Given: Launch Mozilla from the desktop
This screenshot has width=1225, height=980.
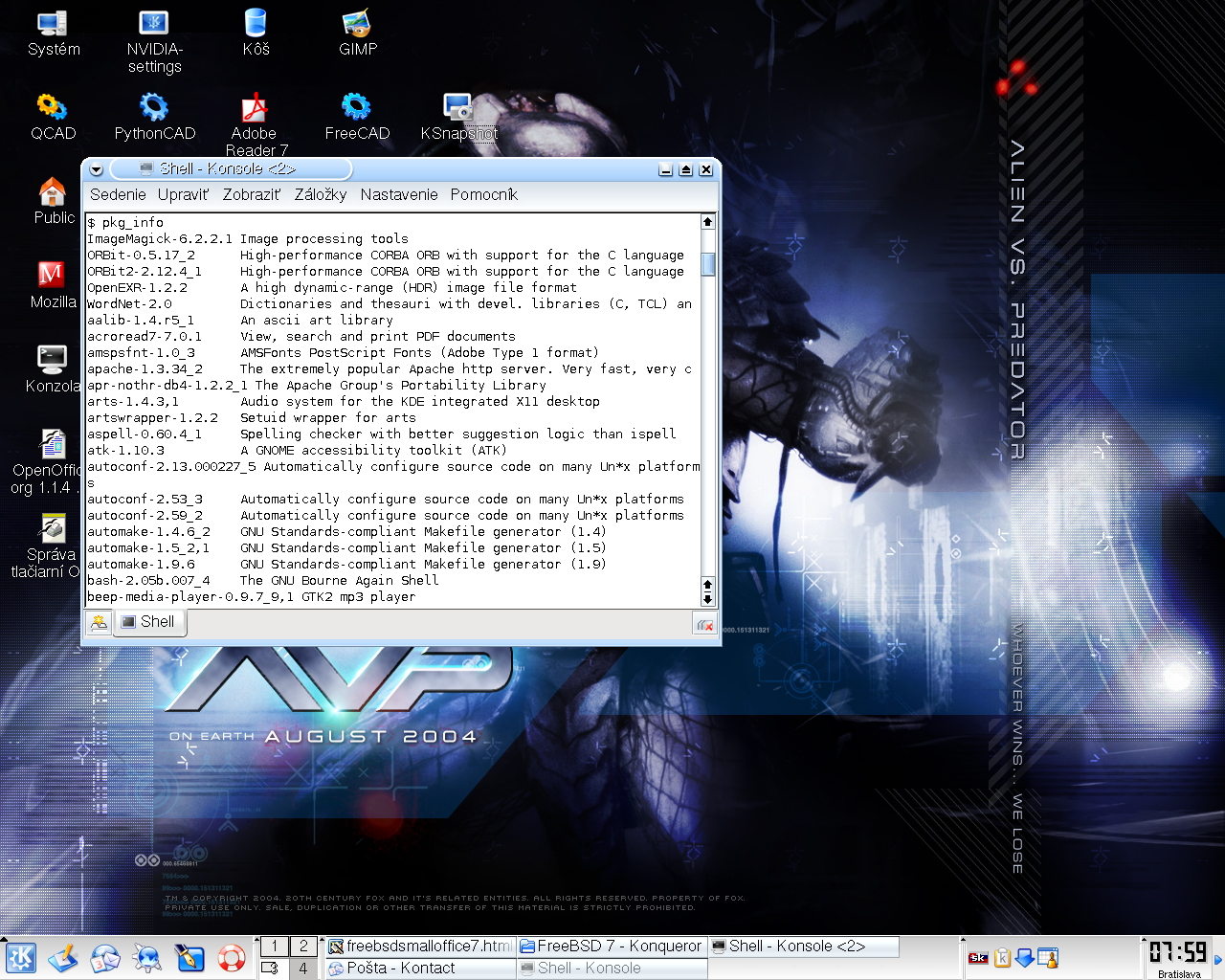Looking at the screenshot, I should (x=53, y=286).
